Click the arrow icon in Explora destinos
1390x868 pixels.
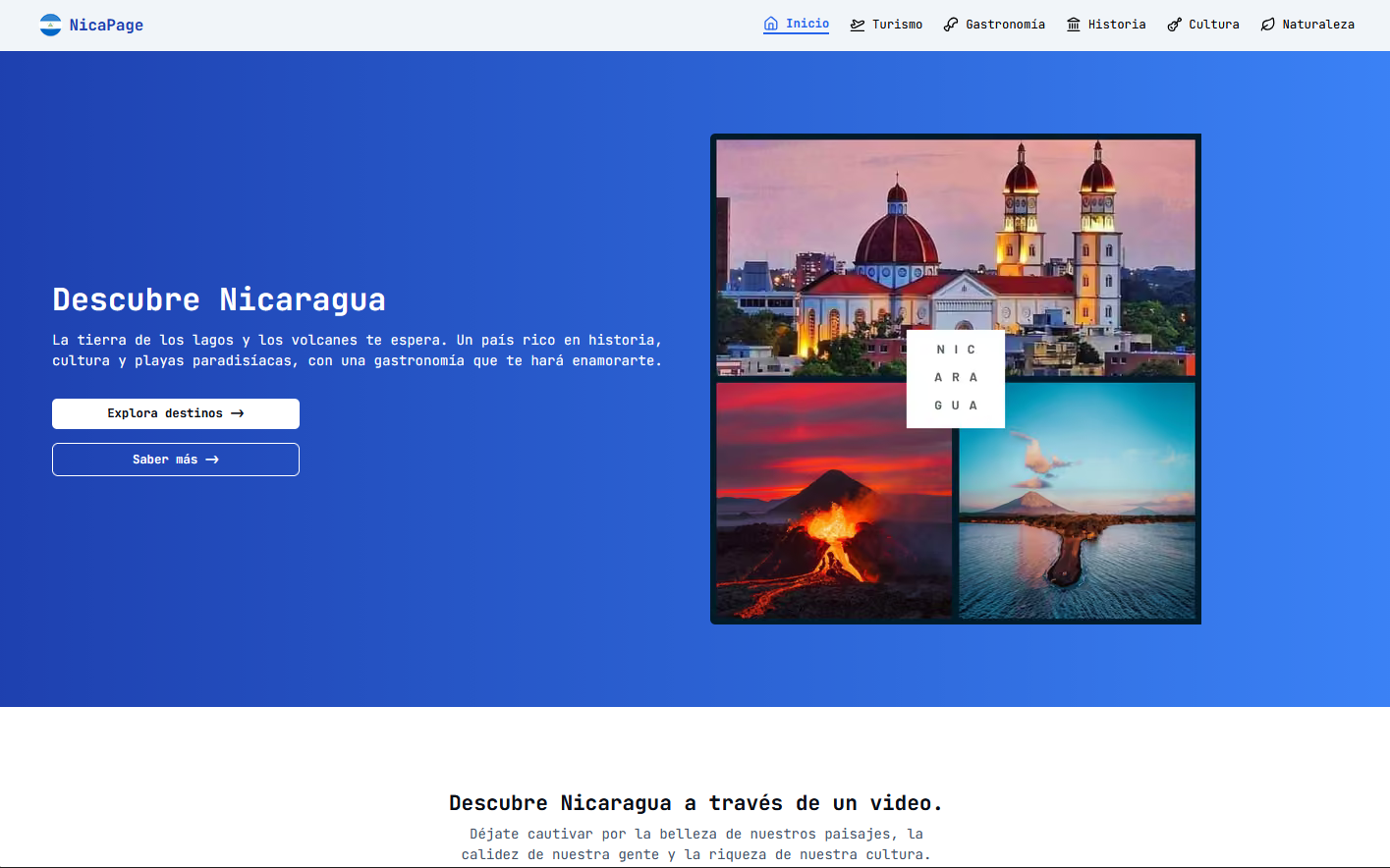(238, 413)
